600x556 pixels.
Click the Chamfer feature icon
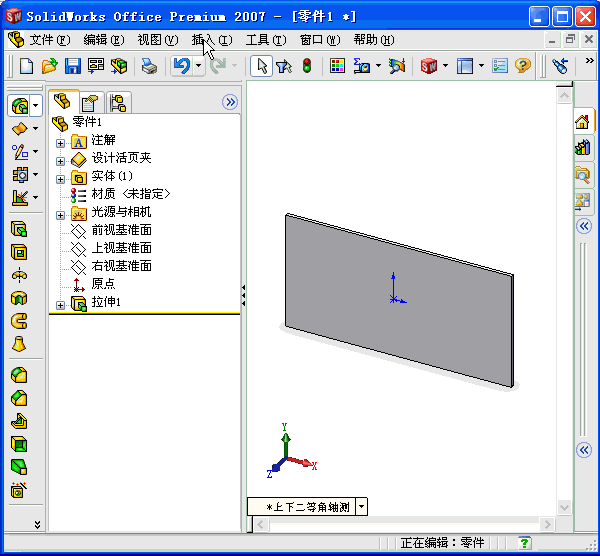tap(19, 399)
